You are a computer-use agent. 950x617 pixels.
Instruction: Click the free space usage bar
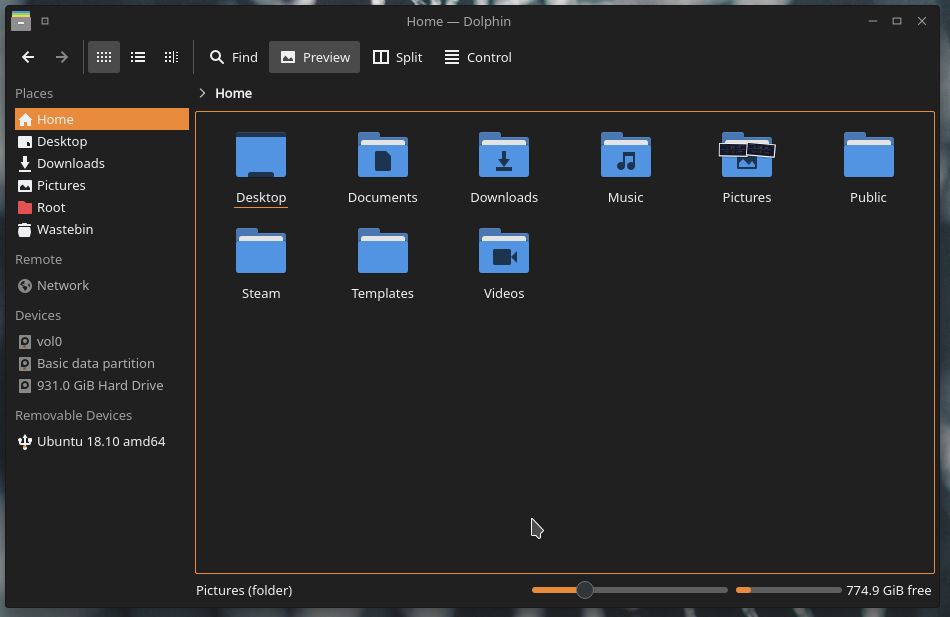788,590
